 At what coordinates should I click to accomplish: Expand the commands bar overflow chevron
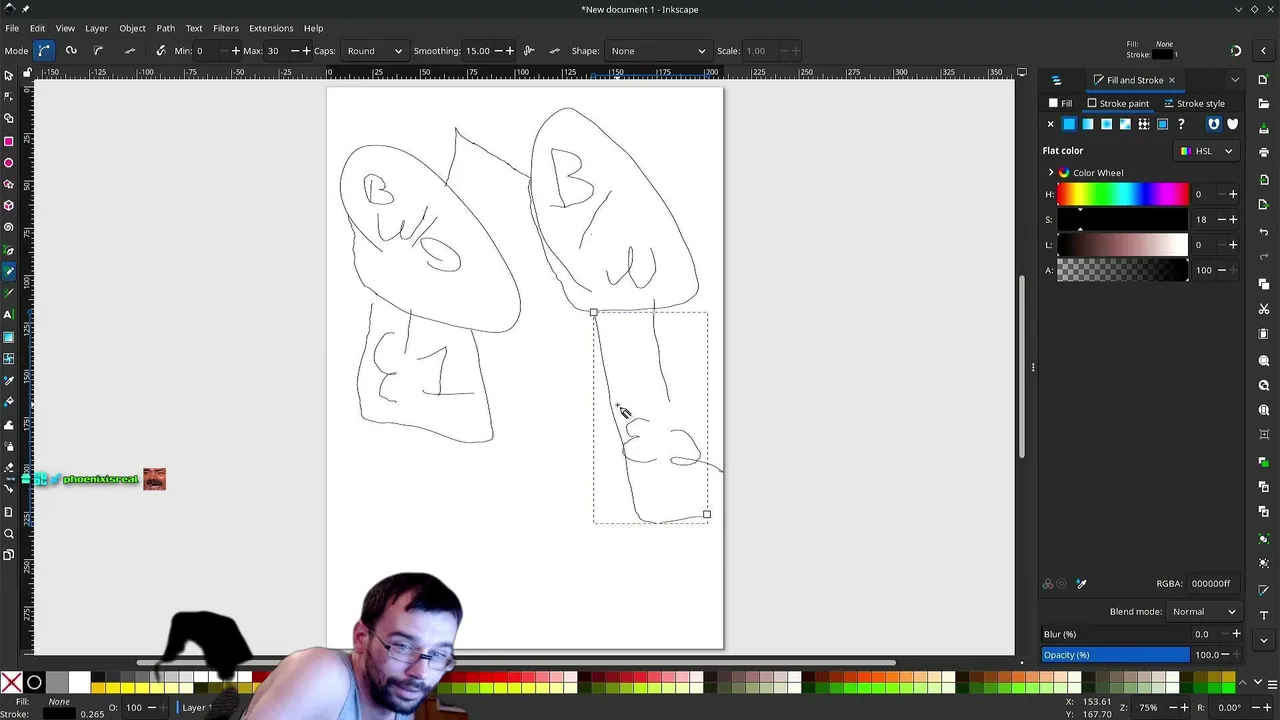coord(1264,640)
